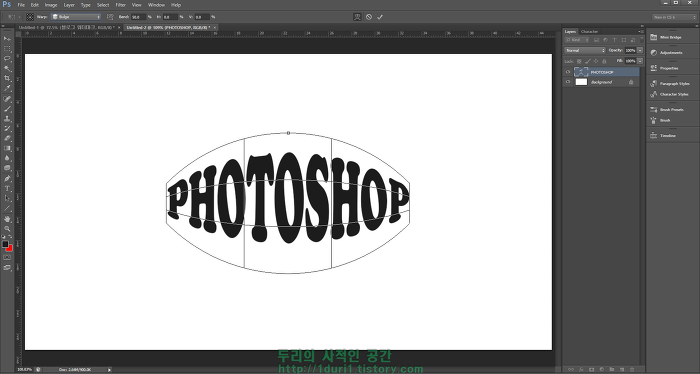This screenshot has width=700, height=374.
Task: Click the red background color swatch
Action: pyautogui.click(x=10, y=249)
